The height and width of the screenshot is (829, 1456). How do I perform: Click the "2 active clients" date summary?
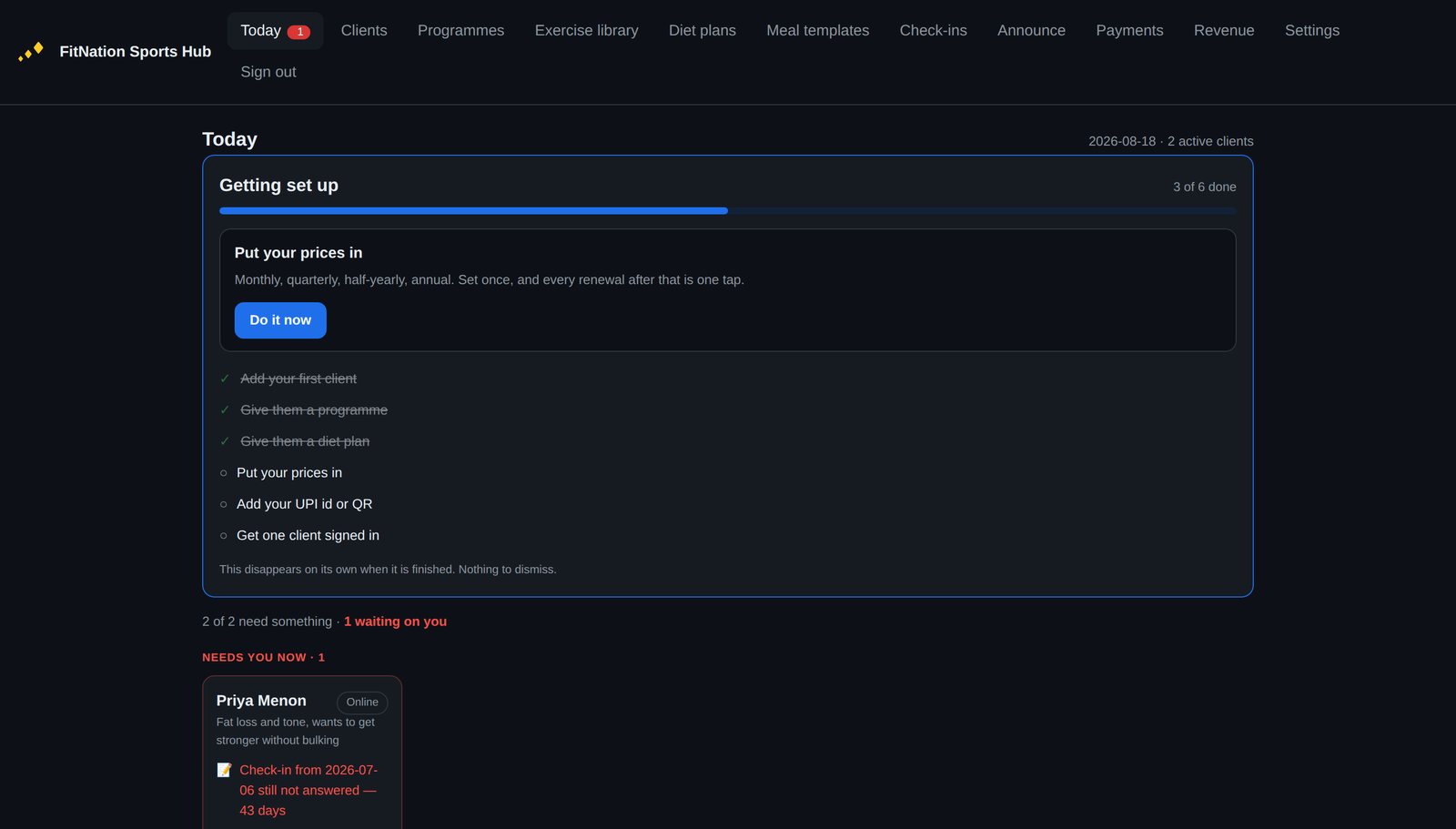tap(1171, 141)
